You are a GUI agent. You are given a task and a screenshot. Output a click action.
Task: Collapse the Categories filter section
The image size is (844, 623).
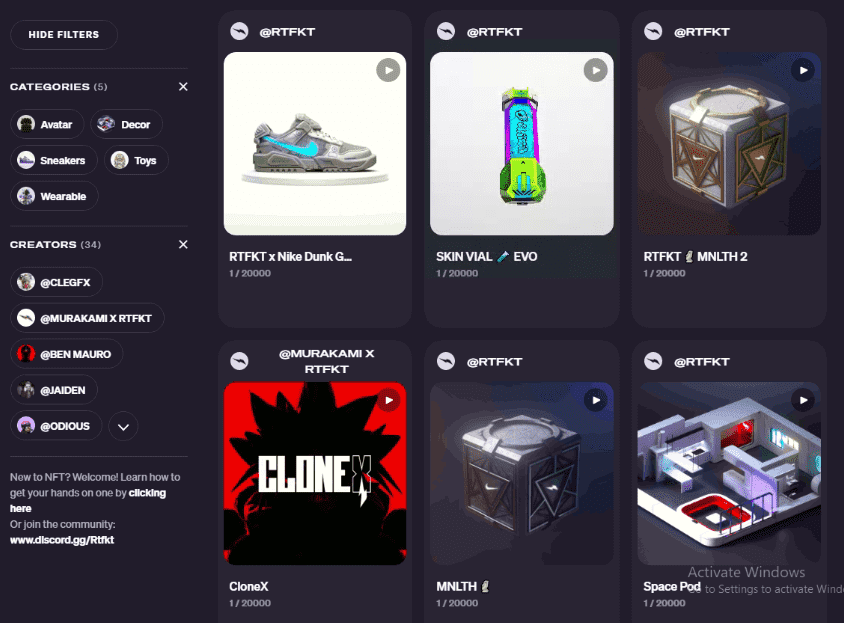[x=183, y=87]
